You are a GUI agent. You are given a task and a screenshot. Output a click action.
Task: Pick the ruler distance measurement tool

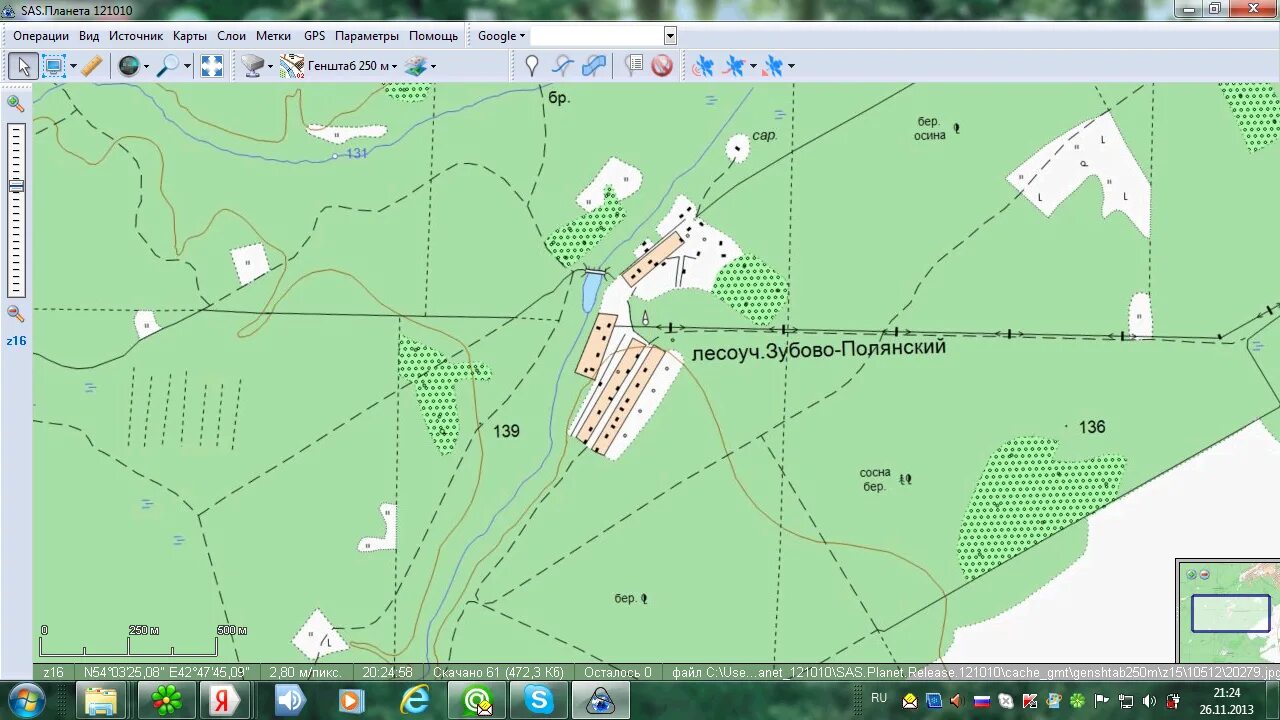click(x=91, y=66)
